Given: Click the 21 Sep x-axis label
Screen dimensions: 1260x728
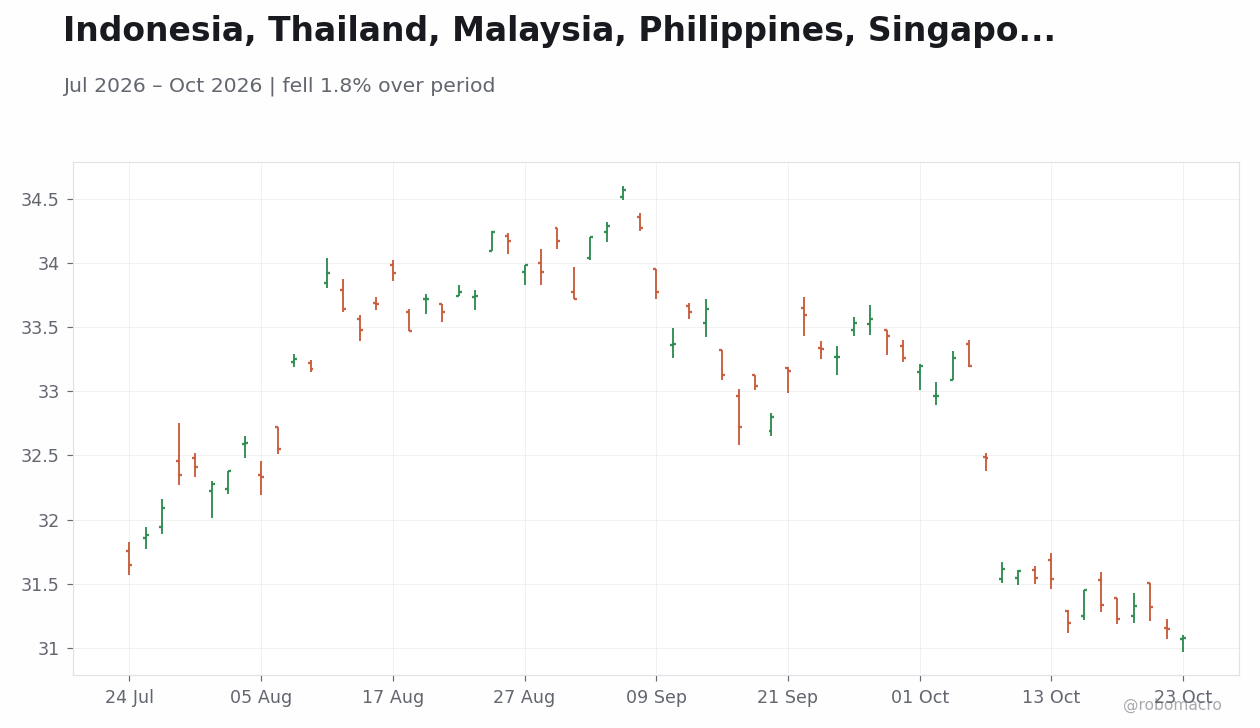Looking at the screenshot, I should tap(788, 698).
